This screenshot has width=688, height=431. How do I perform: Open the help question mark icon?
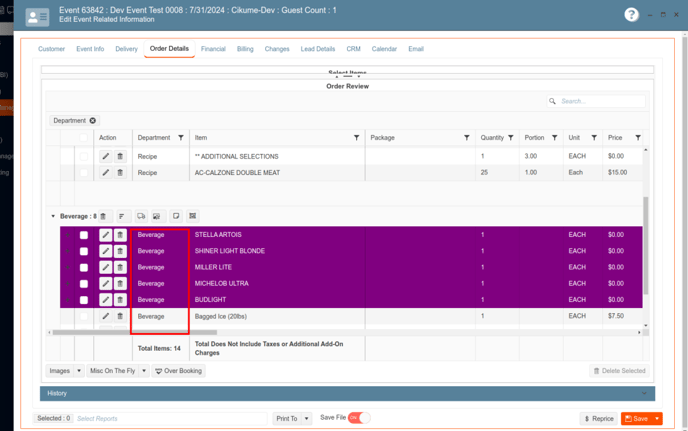pyautogui.click(x=631, y=15)
